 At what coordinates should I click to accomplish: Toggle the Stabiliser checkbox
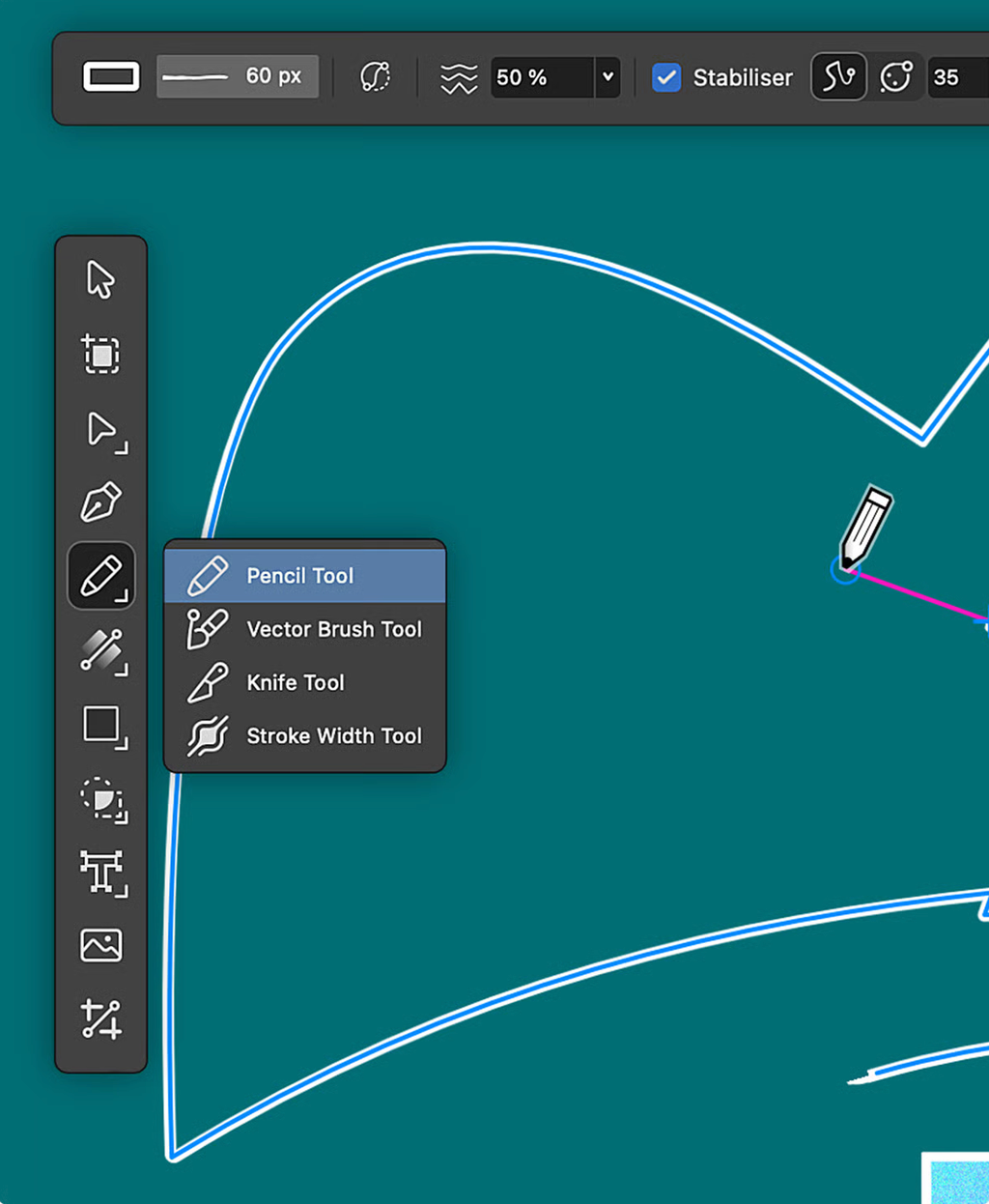(x=666, y=77)
